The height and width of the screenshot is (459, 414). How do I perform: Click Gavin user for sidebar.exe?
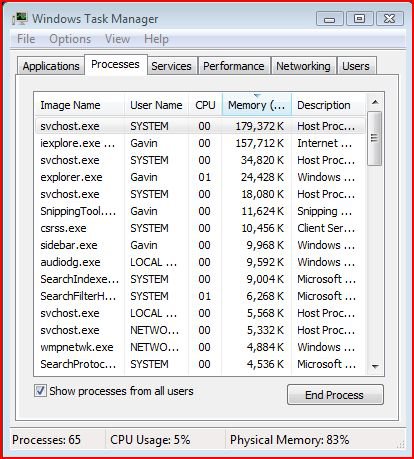pyautogui.click(x=144, y=245)
